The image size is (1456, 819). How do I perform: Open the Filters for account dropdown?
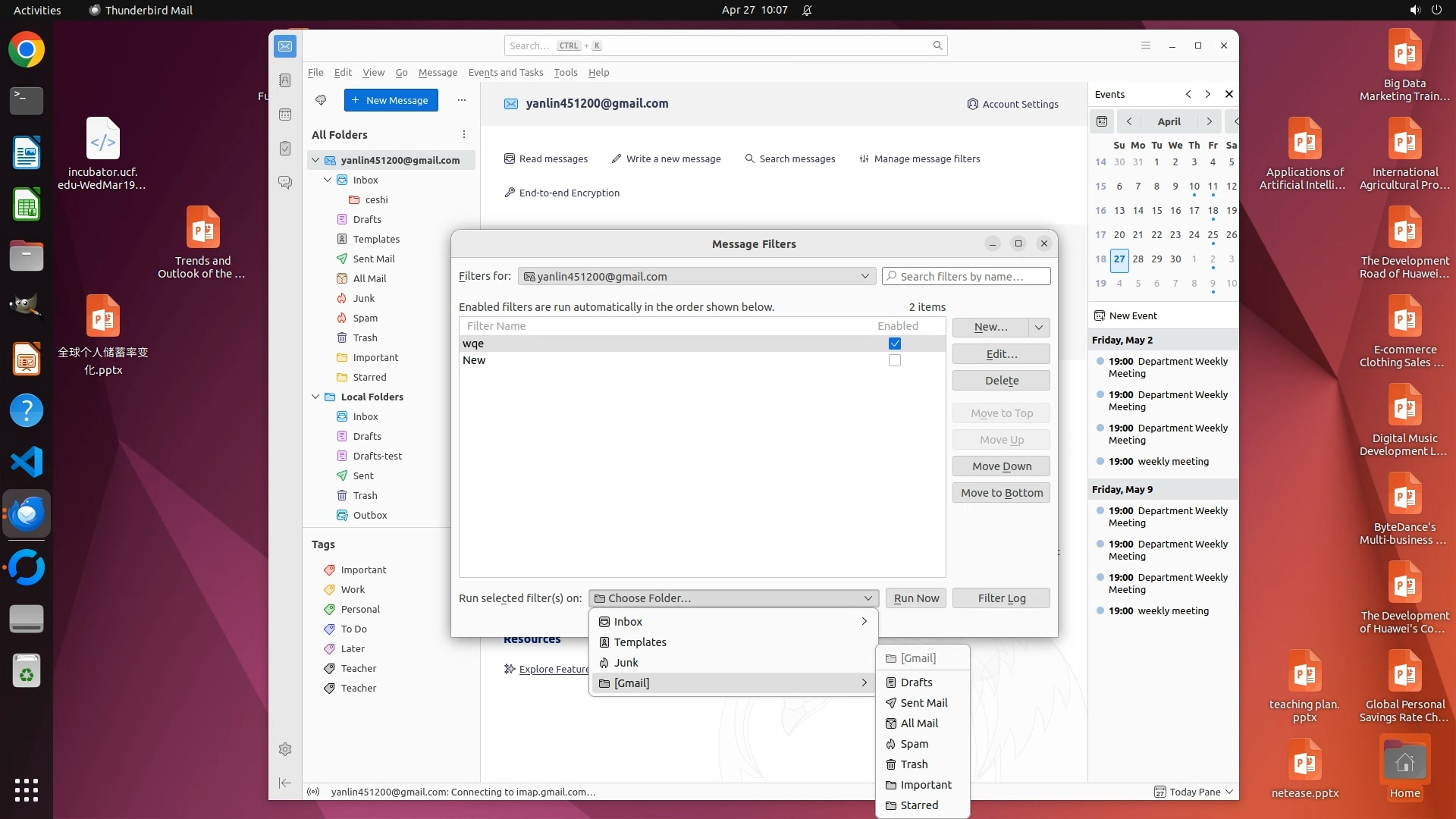point(696,276)
